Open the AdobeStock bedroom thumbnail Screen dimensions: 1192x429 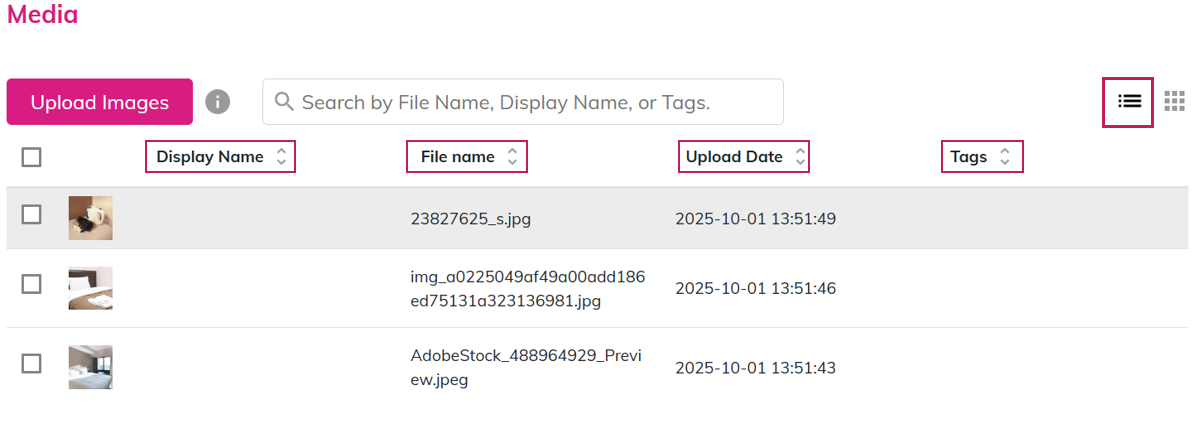(90, 367)
